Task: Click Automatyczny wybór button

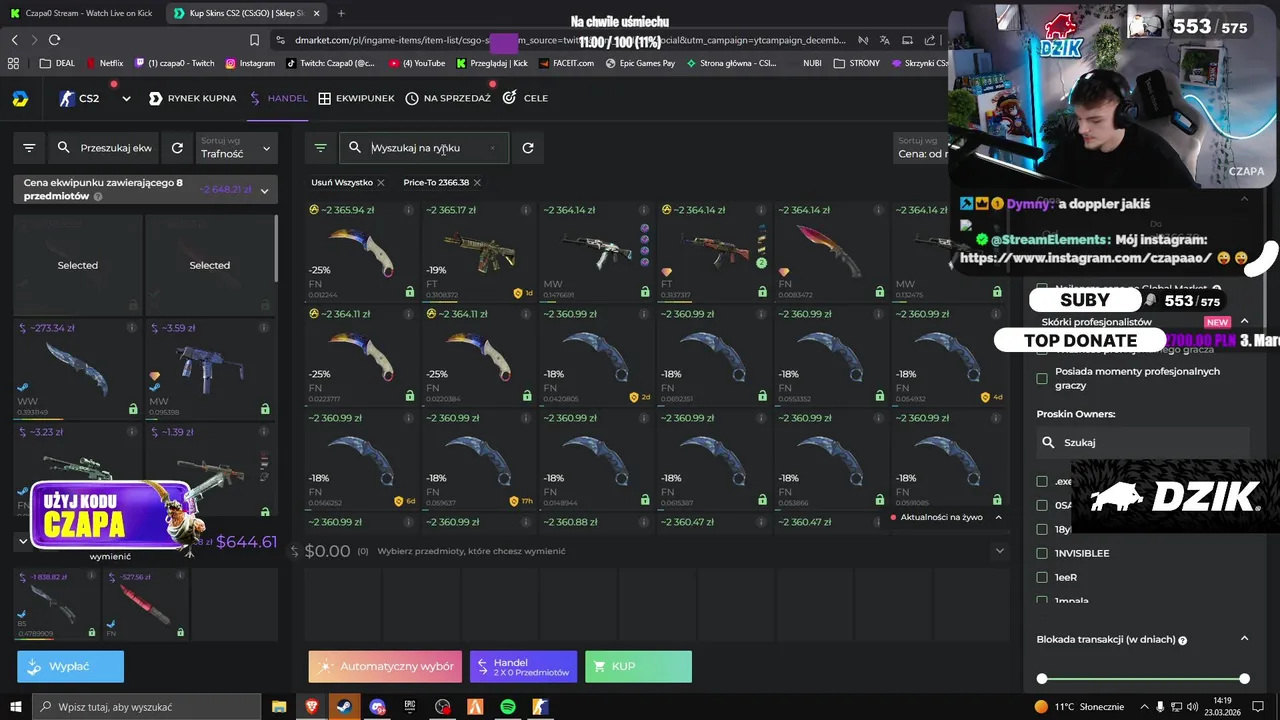Action: point(385,666)
